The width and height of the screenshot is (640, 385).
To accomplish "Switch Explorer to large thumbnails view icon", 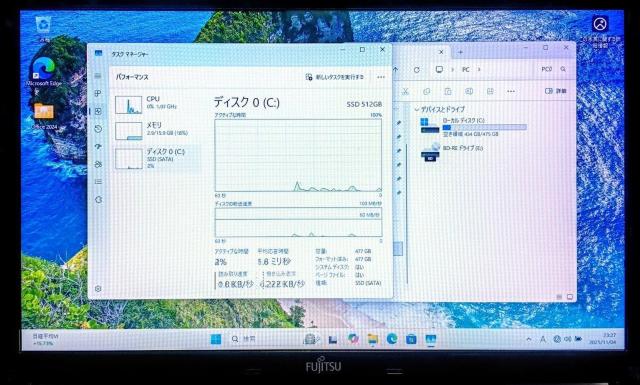I will click(570, 297).
